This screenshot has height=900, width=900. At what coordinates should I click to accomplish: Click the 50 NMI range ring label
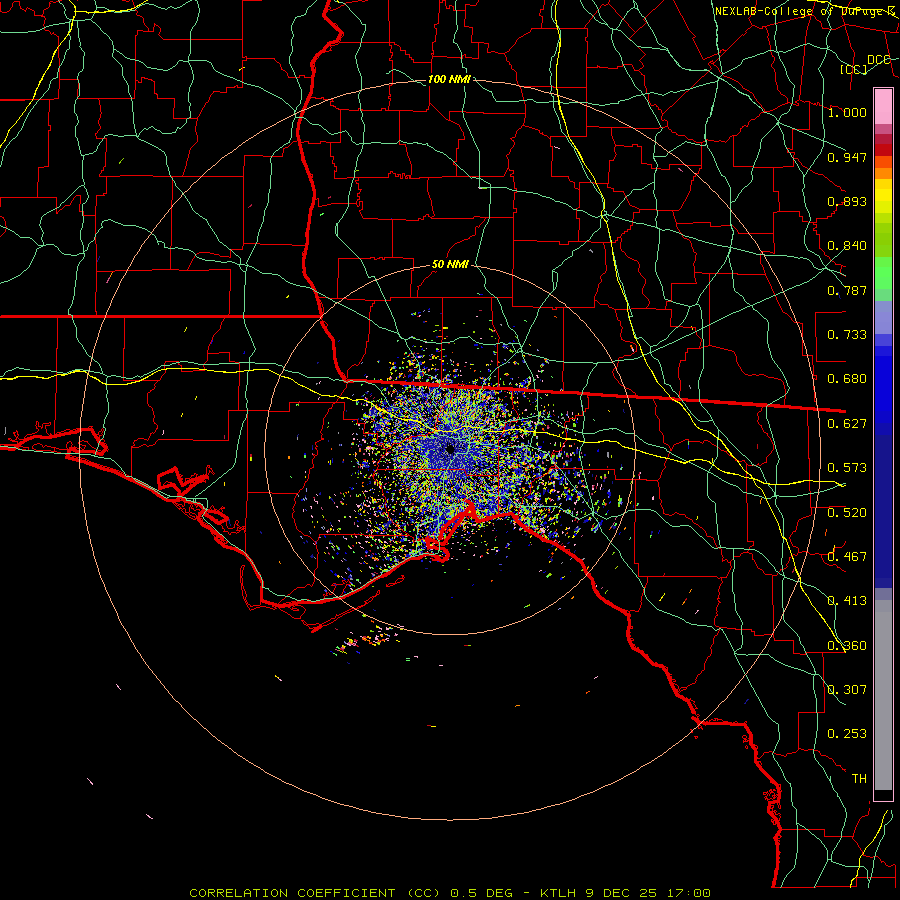(450, 264)
